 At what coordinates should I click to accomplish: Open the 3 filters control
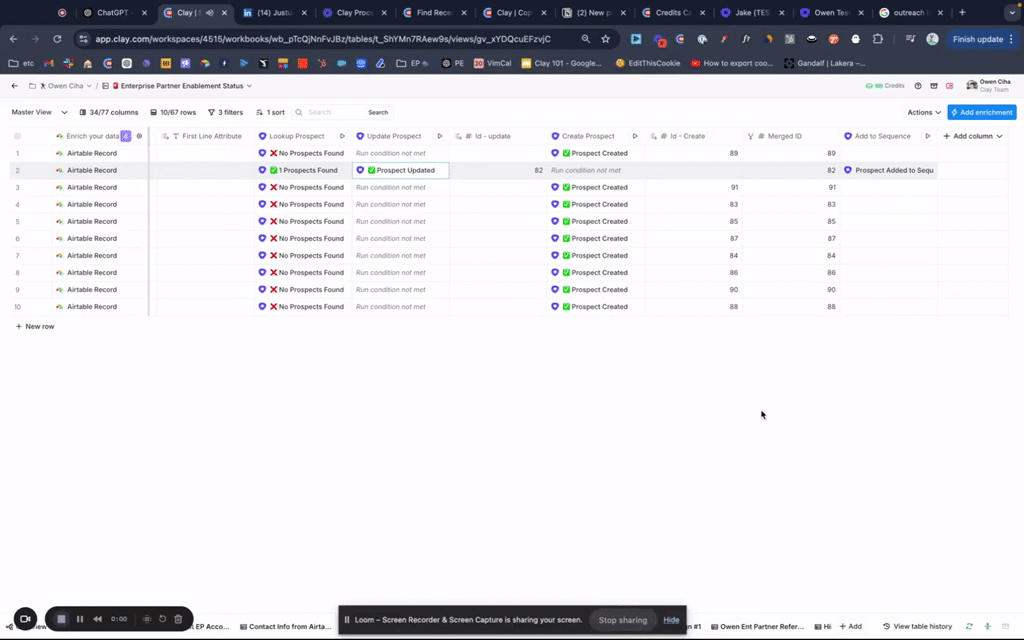(225, 112)
